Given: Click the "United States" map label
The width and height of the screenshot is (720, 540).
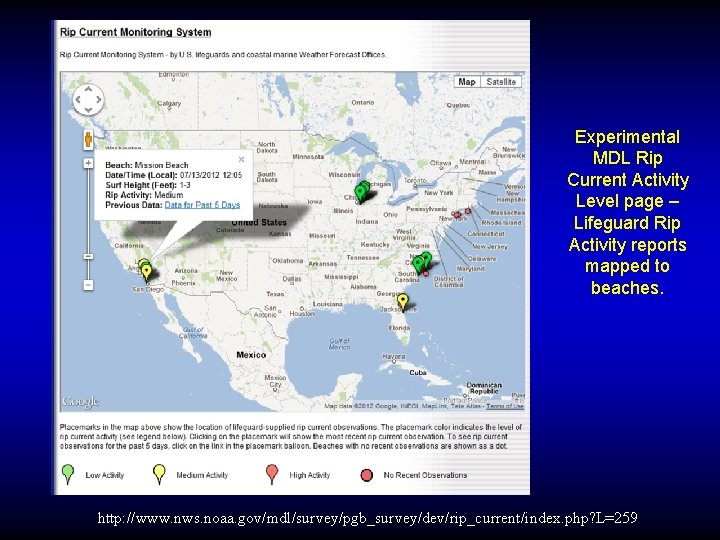Looking at the screenshot, I should 259,222.
